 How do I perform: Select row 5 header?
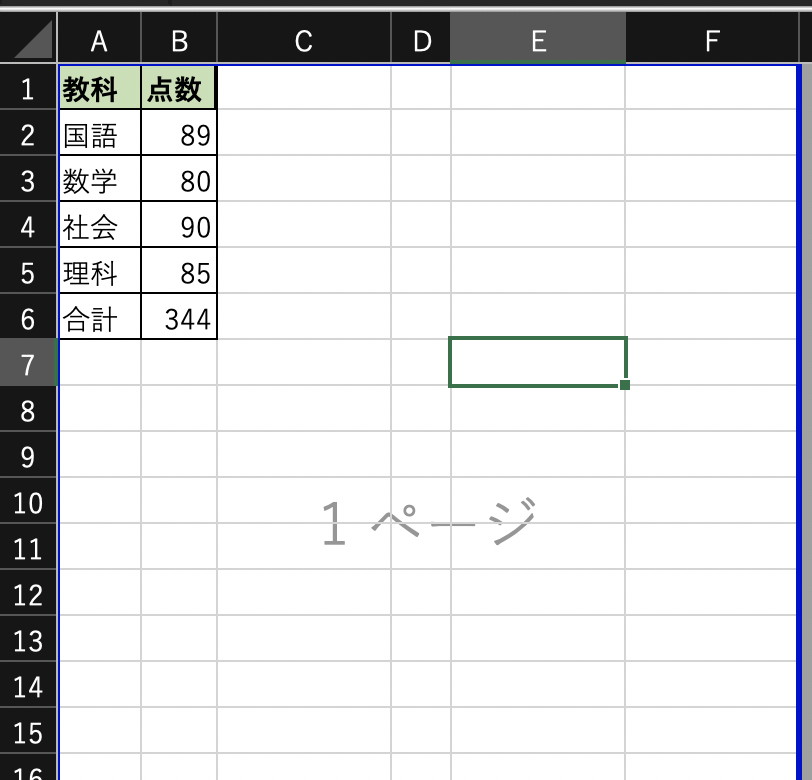coord(28,271)
